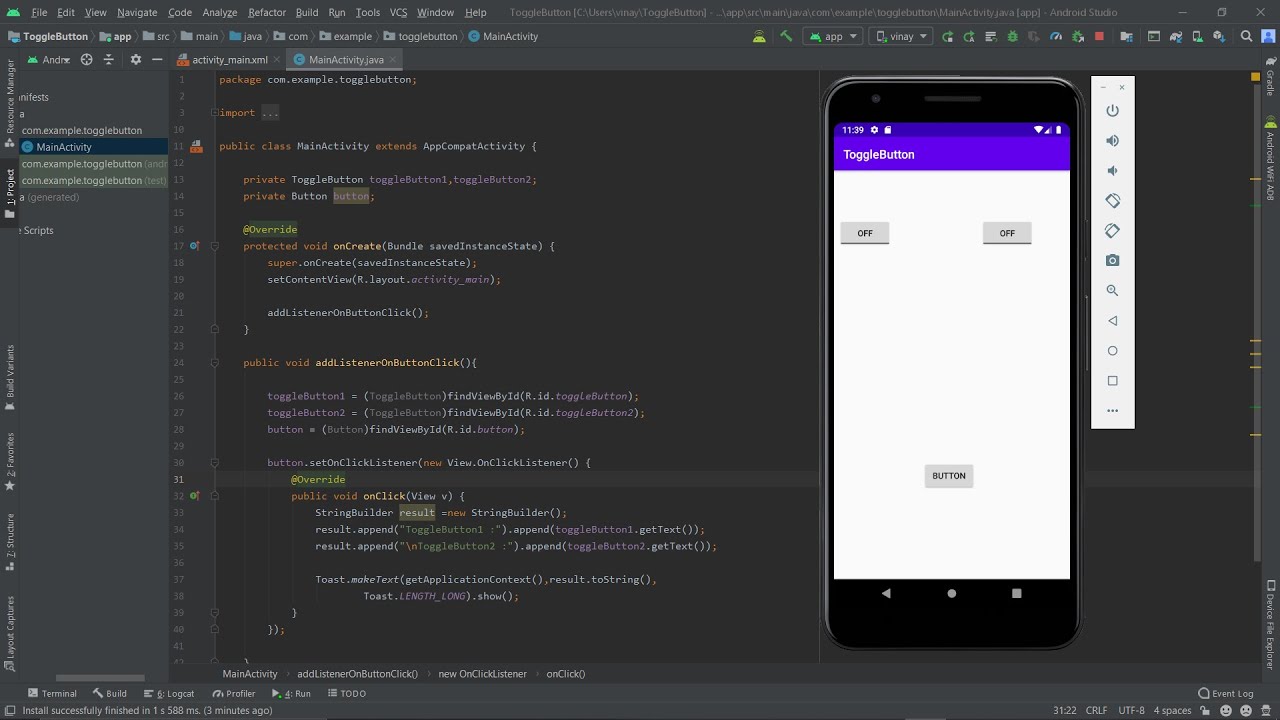Image resolution: width=1280 pixels, height=720 pixels.
Task: Open the Profiler tool window tab
Action: point(234,693)
